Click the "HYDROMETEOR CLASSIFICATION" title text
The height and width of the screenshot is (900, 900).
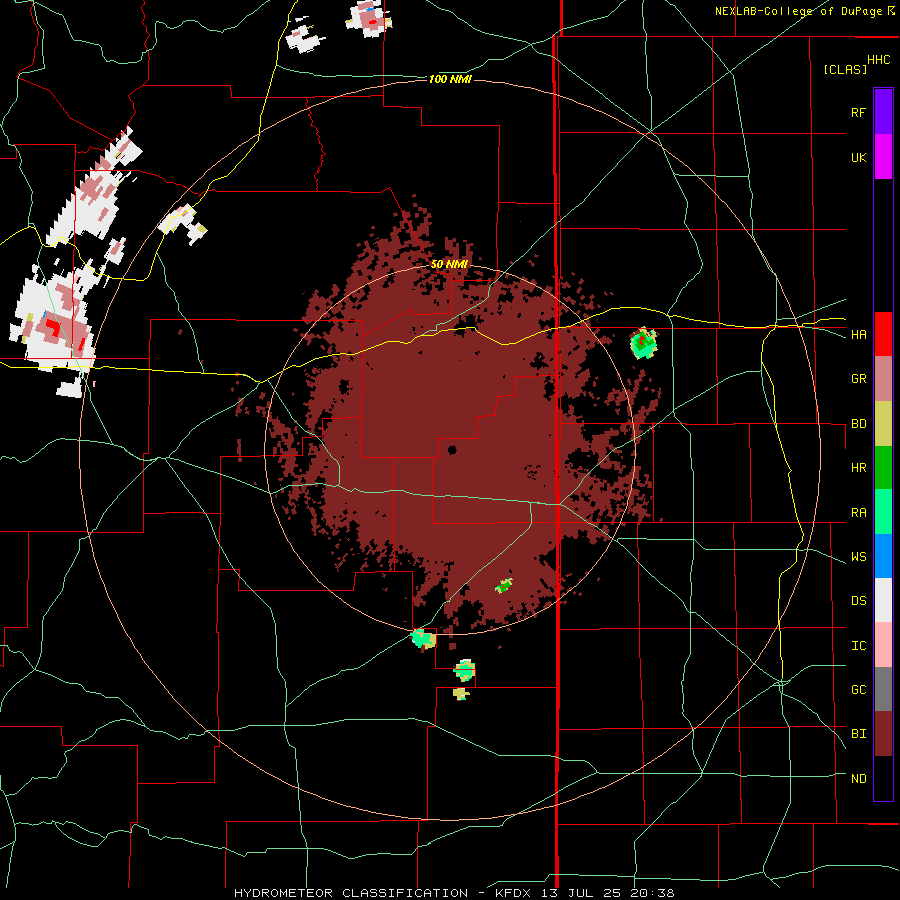click(x=351, y=893)
